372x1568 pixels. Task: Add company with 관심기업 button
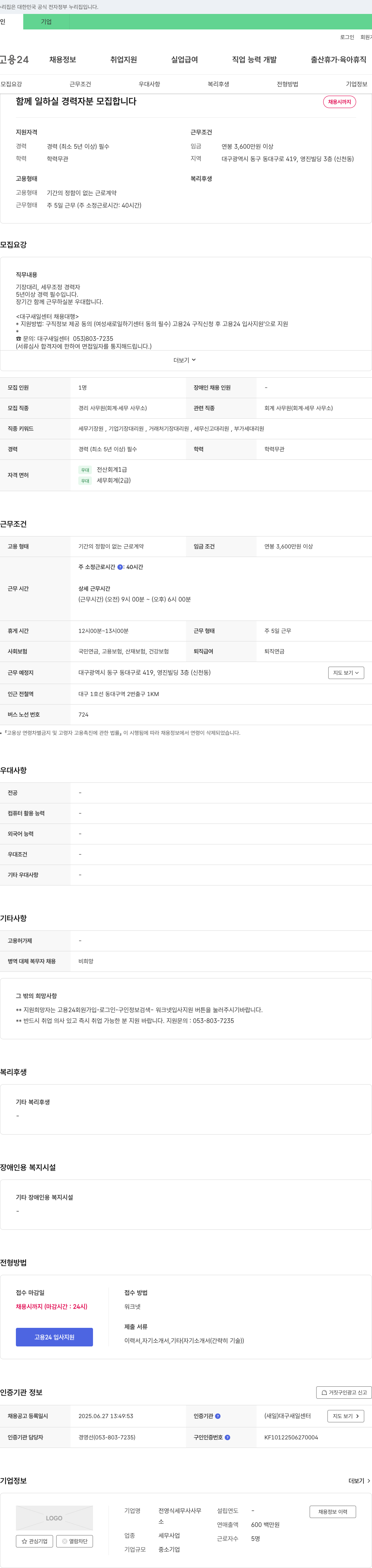[x=34, y=1541]
